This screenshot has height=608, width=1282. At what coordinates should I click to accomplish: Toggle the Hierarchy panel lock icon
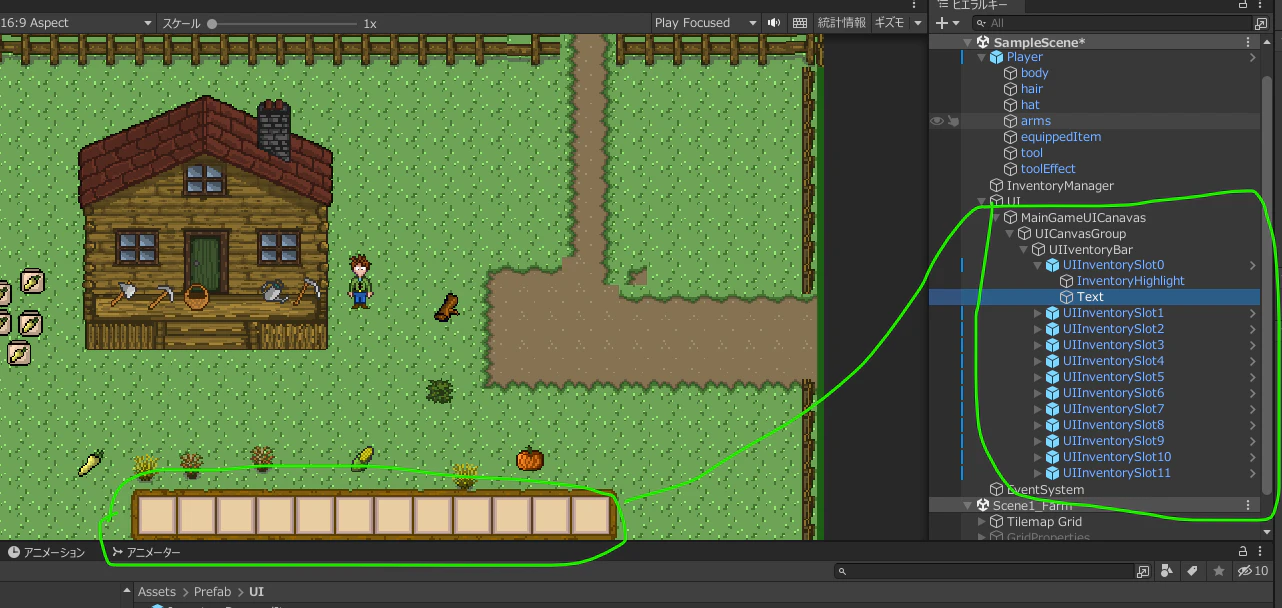(x=1243, y=5)
